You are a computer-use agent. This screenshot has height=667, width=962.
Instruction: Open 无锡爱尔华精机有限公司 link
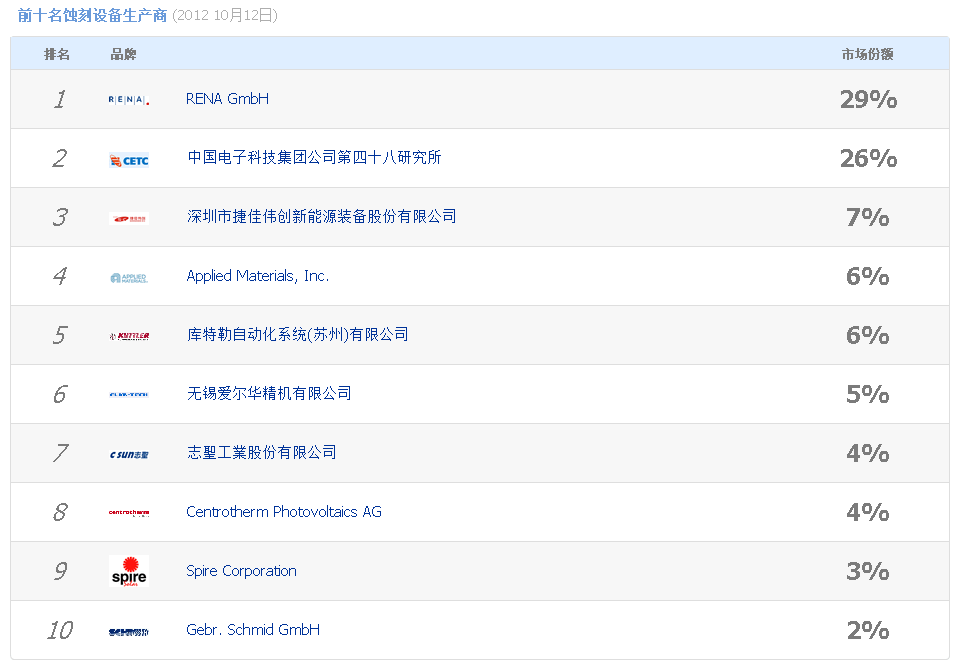point(269,394)
